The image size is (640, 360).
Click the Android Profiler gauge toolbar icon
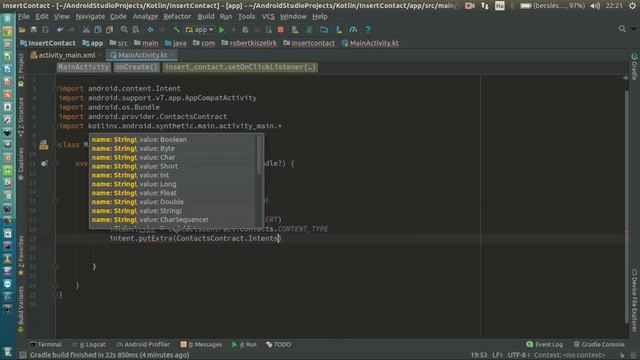tap(353, 30)
